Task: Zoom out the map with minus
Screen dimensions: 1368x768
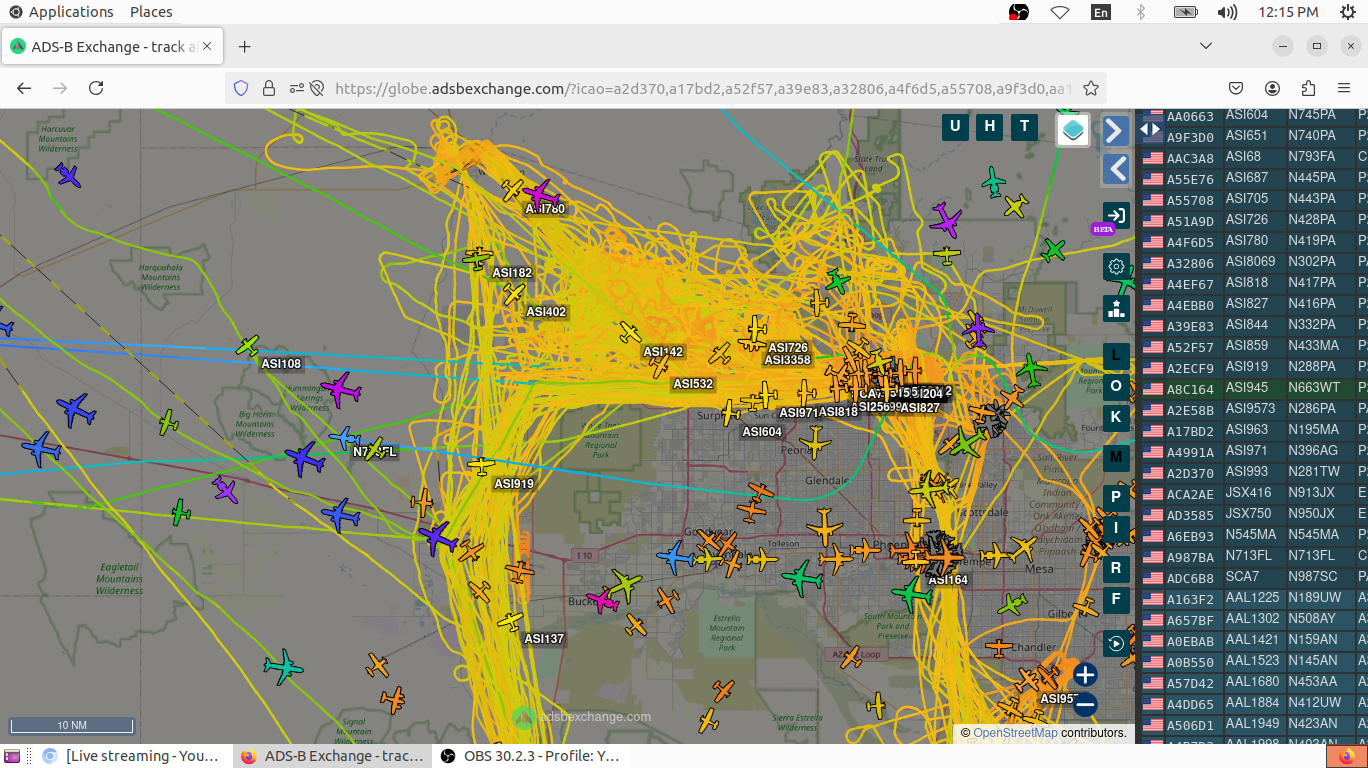Action: coord(1085,705)
